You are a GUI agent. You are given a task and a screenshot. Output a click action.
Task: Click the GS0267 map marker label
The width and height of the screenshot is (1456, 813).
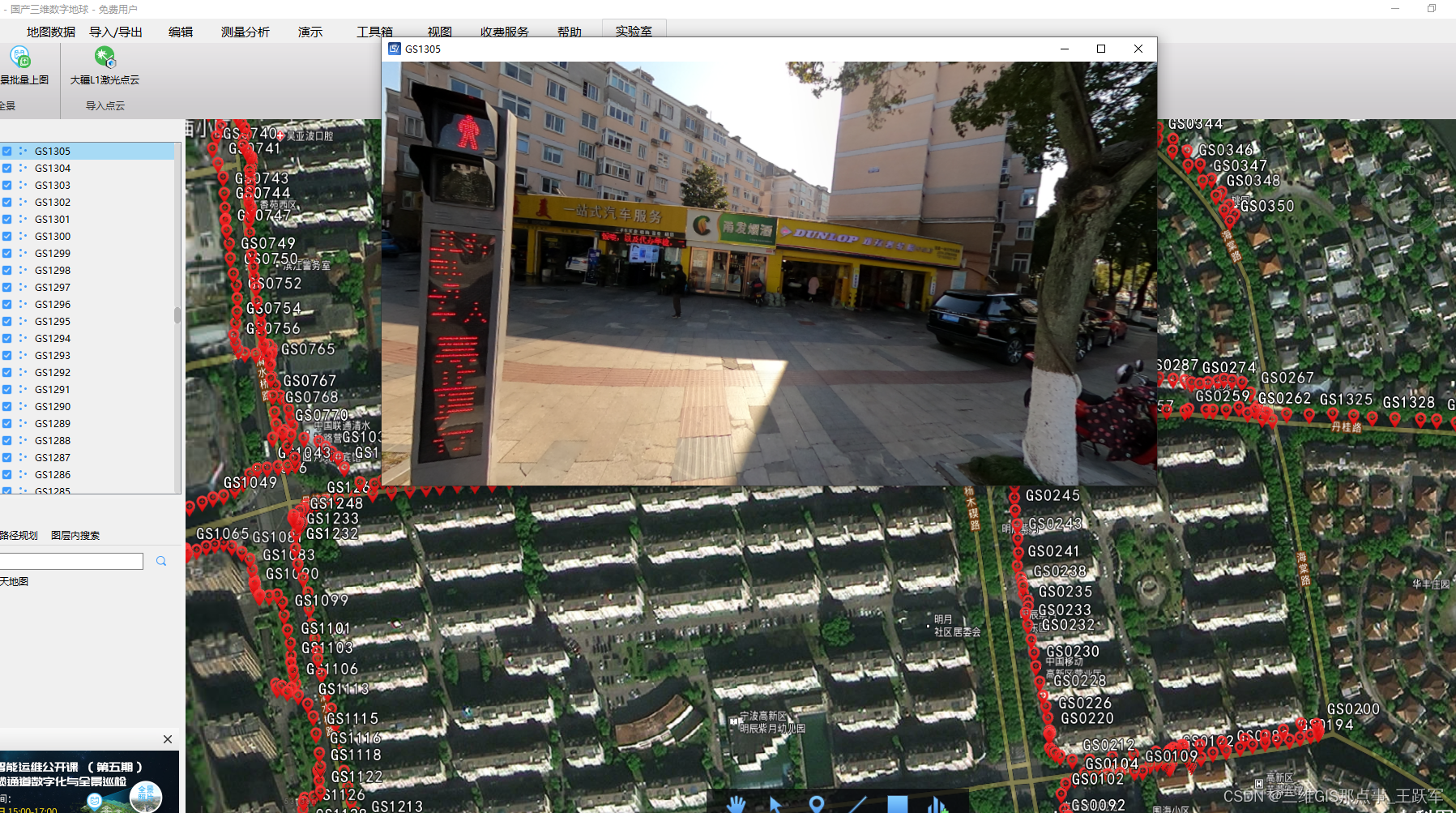tap(1287, 379)
